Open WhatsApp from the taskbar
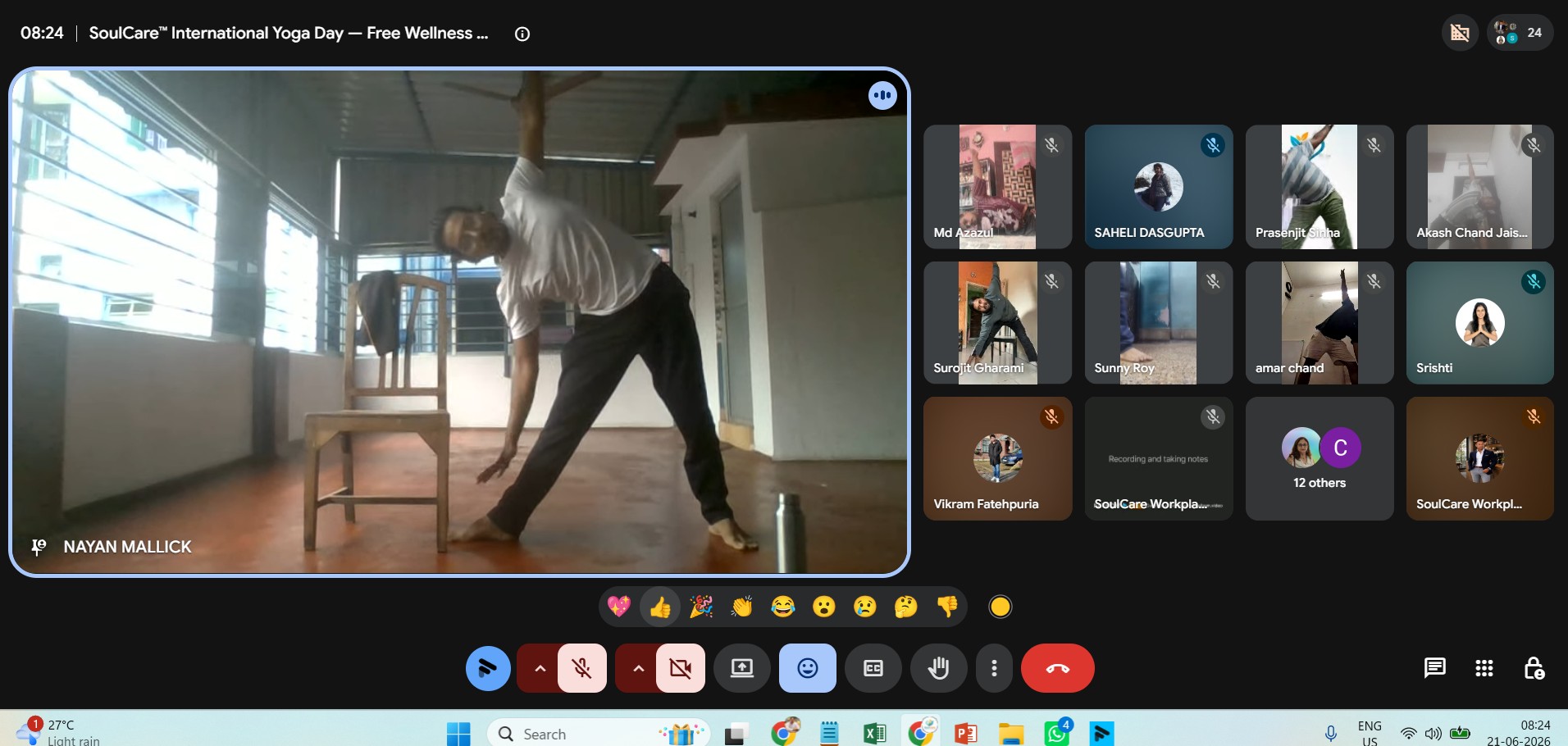Viewport: 1568px width, 746px height. click(x=1056, y=733)
